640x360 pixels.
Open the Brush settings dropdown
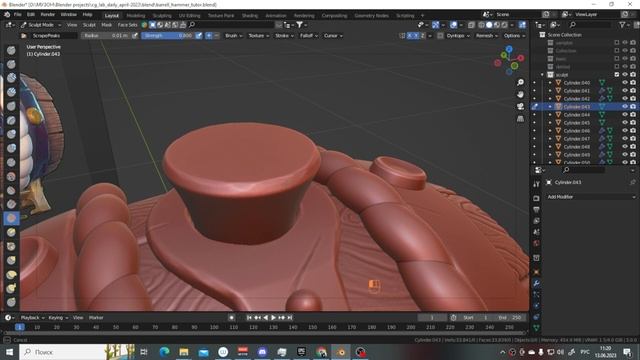(x=233, y=36)
